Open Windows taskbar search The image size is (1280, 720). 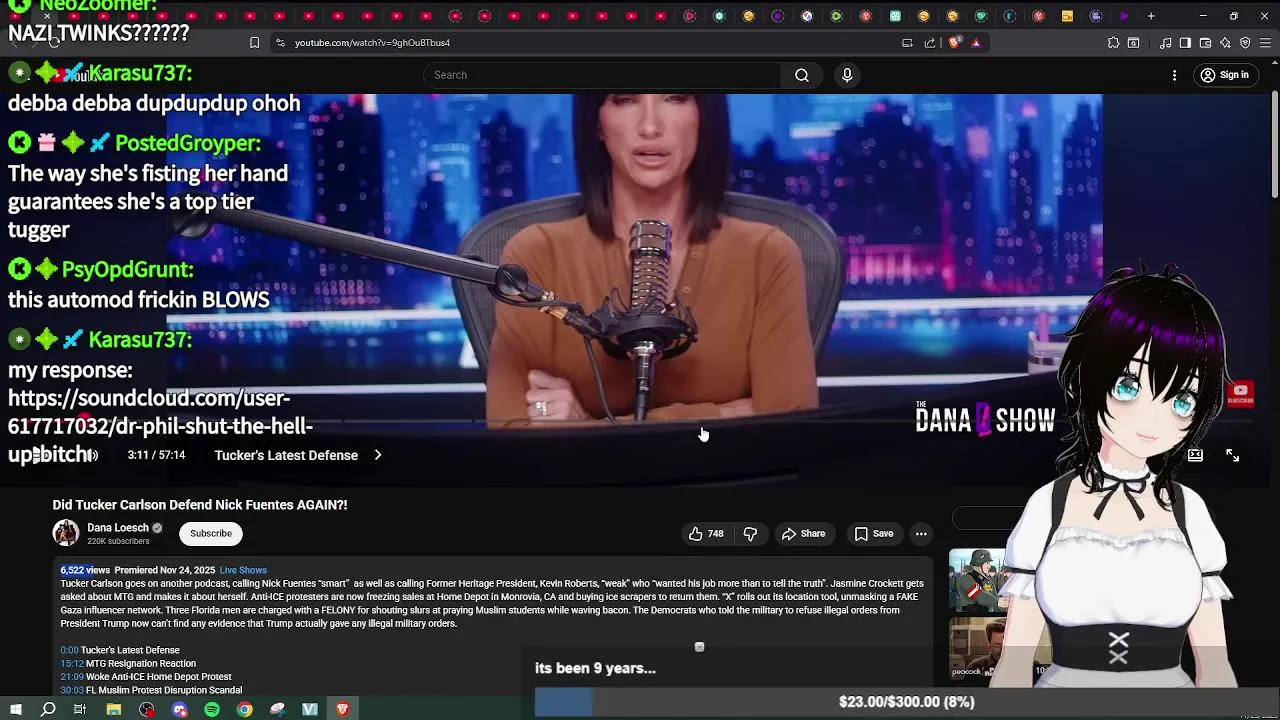pyautogui.click(x=48, y=709)
